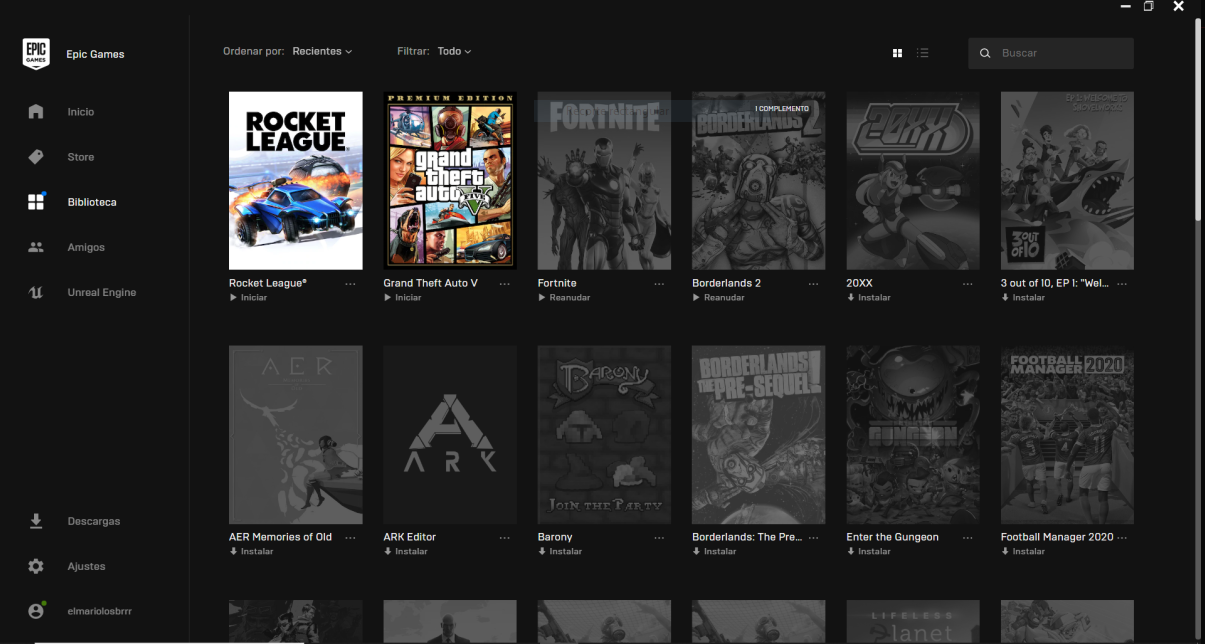Open options menu for Fortnite

[659, 284]
